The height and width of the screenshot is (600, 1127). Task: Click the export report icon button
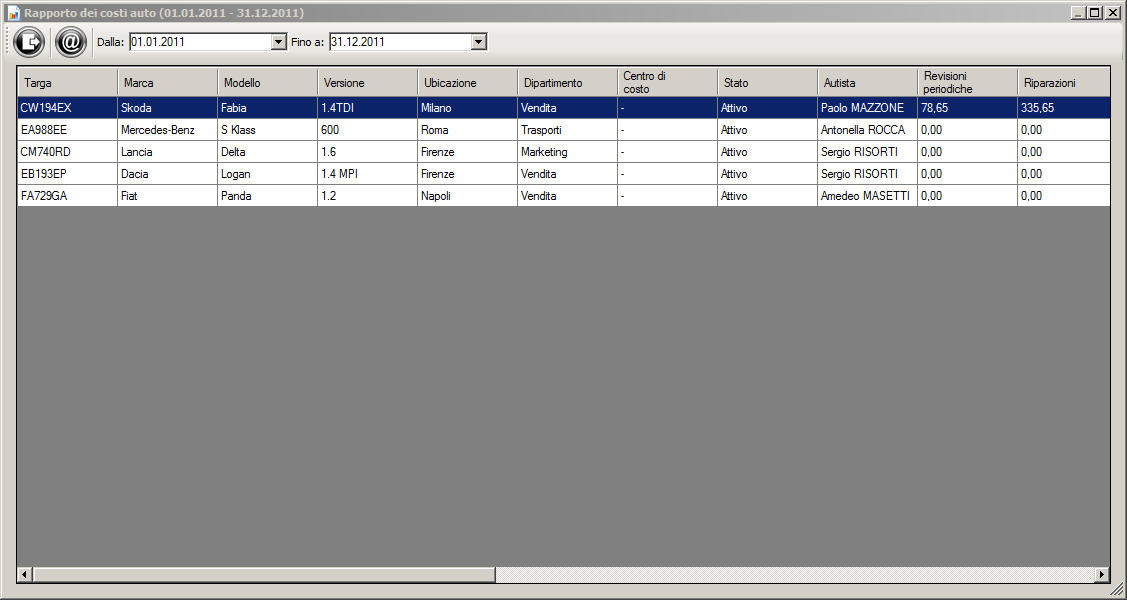(x=29, y=42)
